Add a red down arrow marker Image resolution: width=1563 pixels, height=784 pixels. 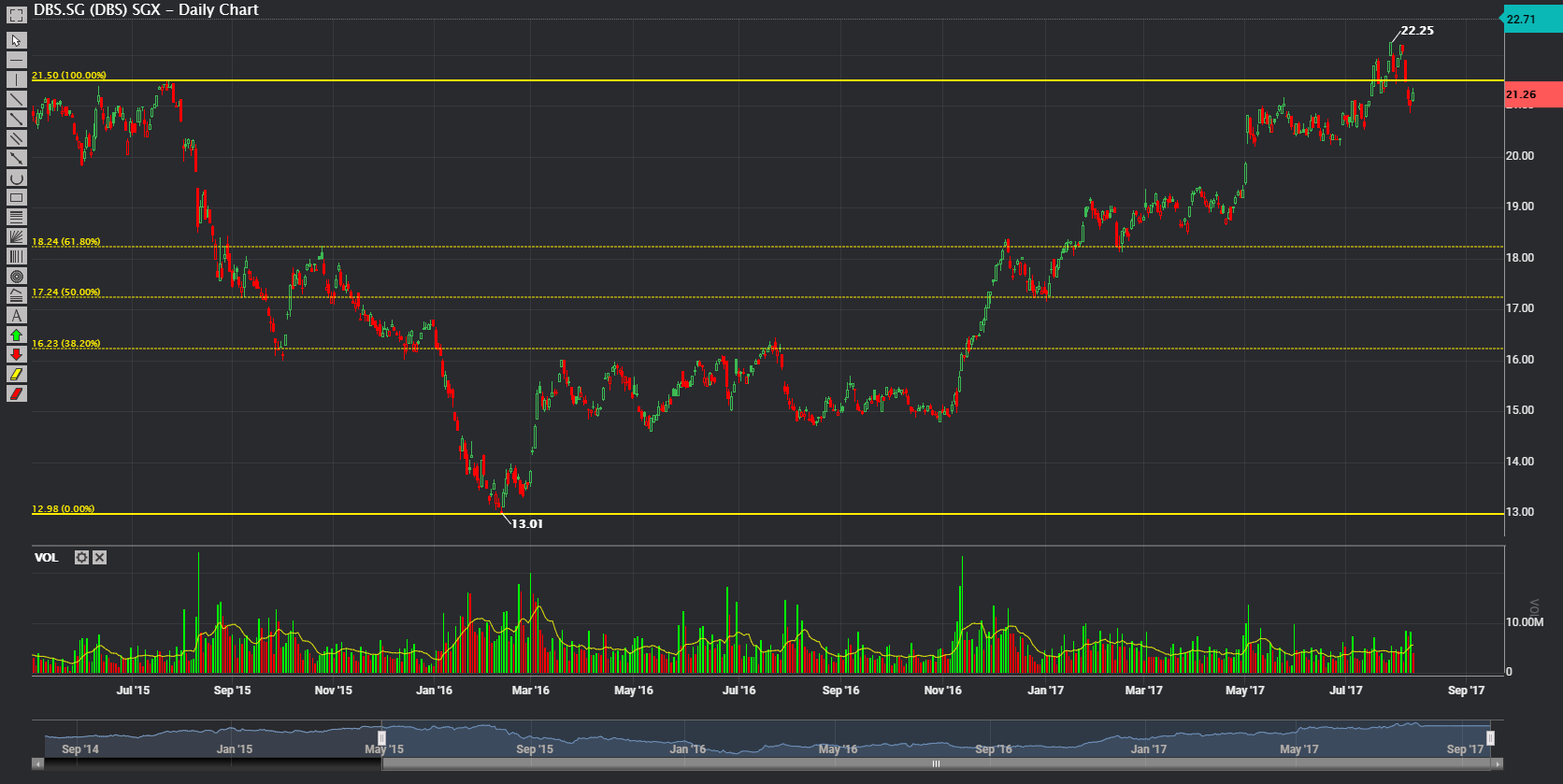point(16,354)
